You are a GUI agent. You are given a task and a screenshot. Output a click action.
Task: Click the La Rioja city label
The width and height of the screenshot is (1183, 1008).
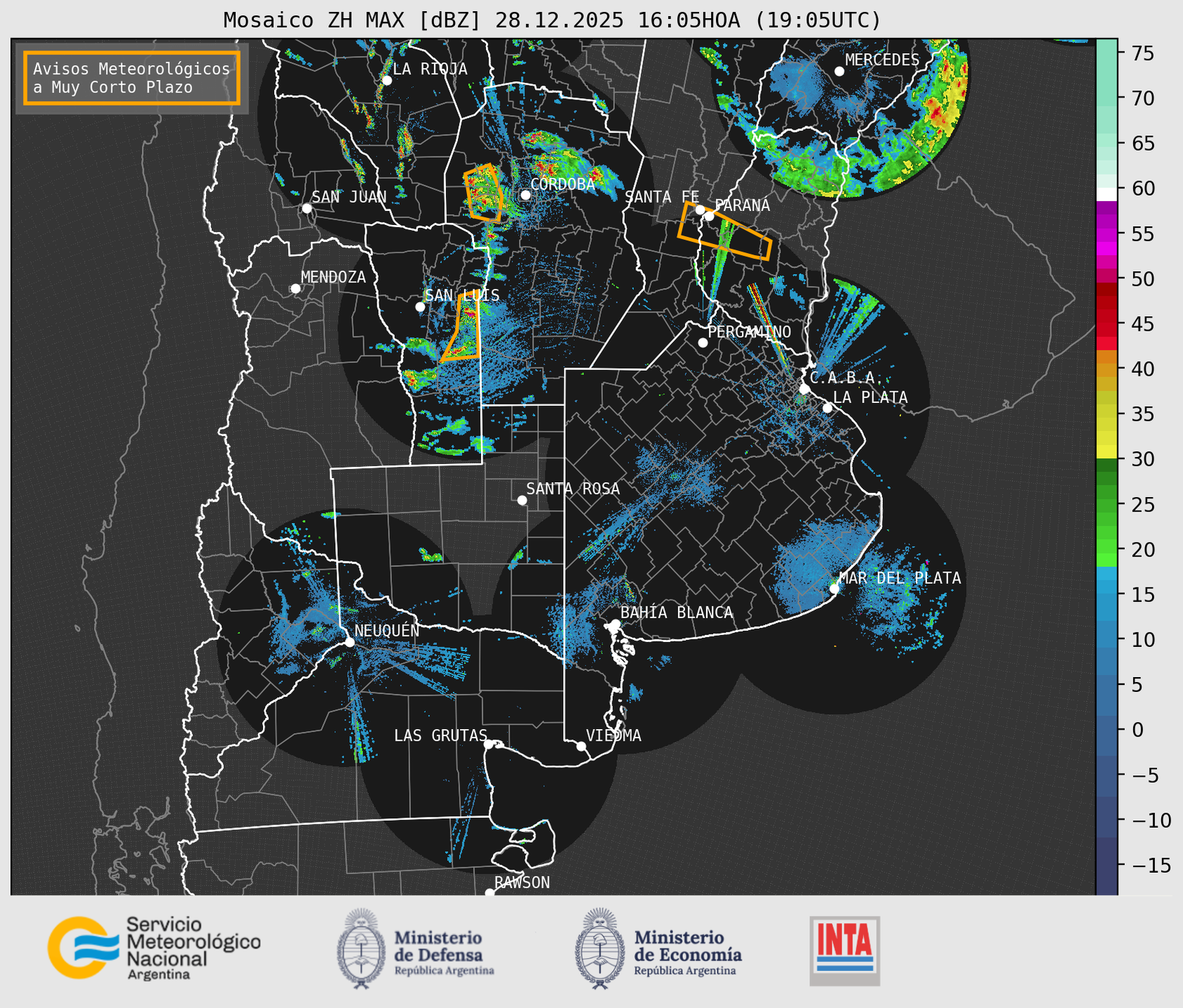(x=429, y=69)
